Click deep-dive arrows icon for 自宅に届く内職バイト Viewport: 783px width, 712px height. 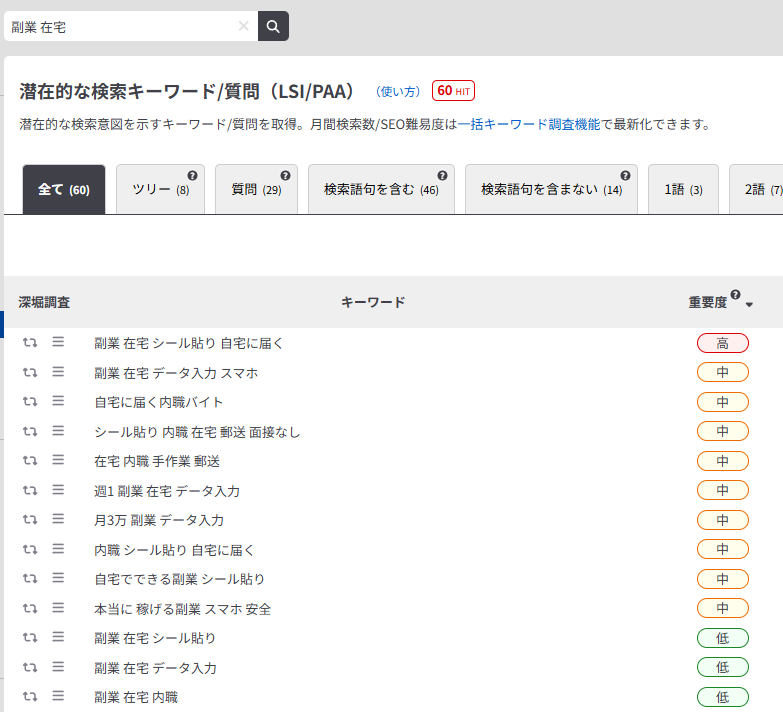tap(29, 402)
